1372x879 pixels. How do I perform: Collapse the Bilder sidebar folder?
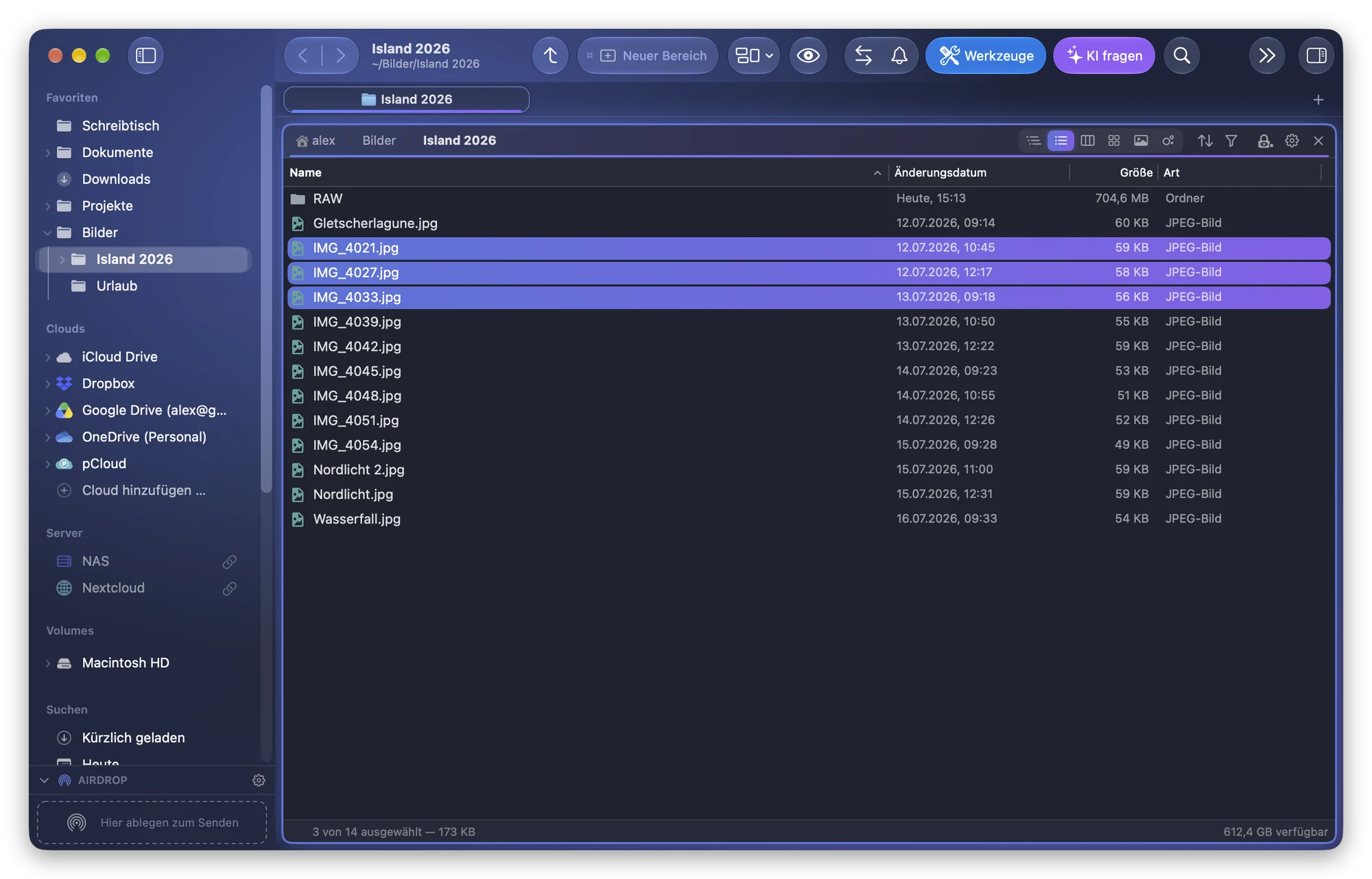pos(48,233)
